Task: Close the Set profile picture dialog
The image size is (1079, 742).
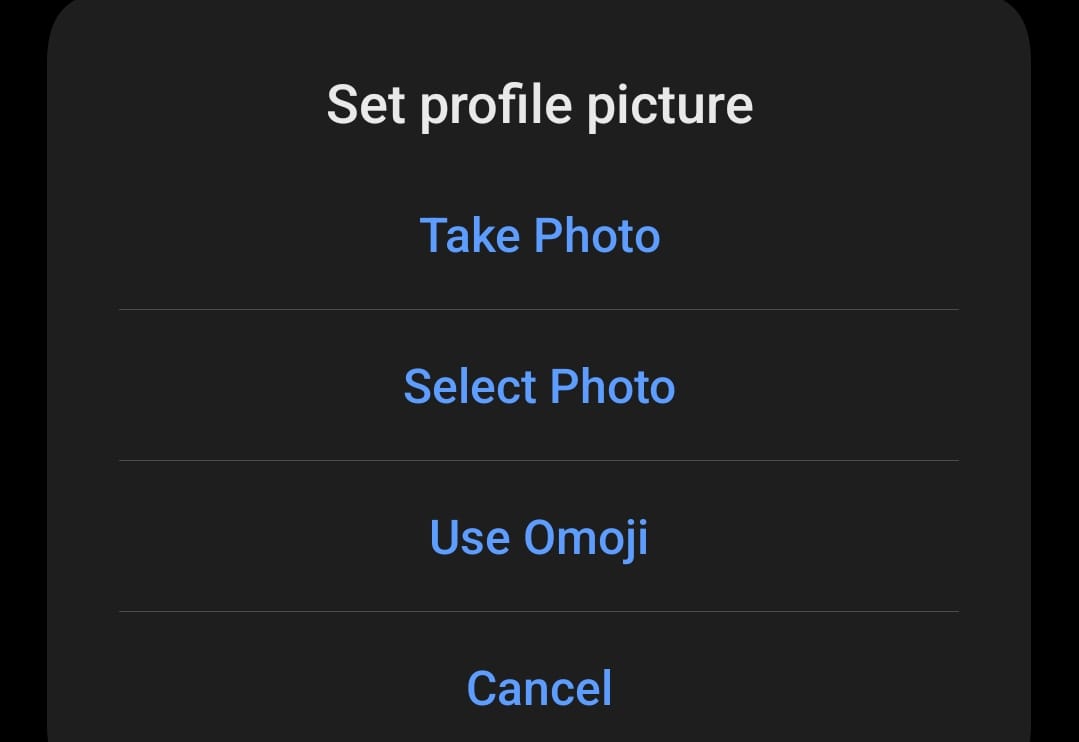Action: pos(539,688)
